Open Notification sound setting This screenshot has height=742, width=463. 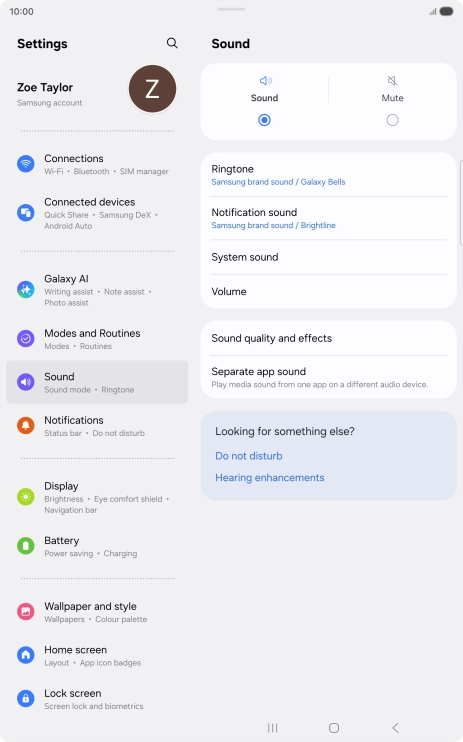click(x=329, y=218)
